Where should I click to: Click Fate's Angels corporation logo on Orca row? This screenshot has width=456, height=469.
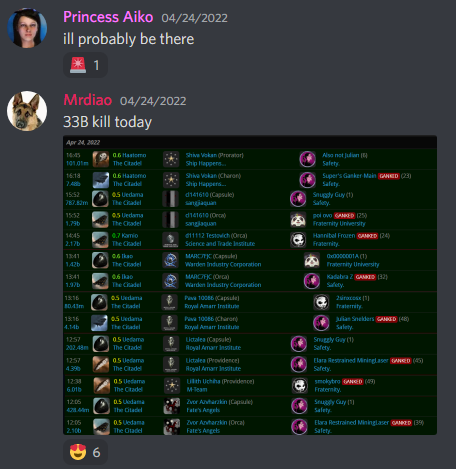click(172, 427)
